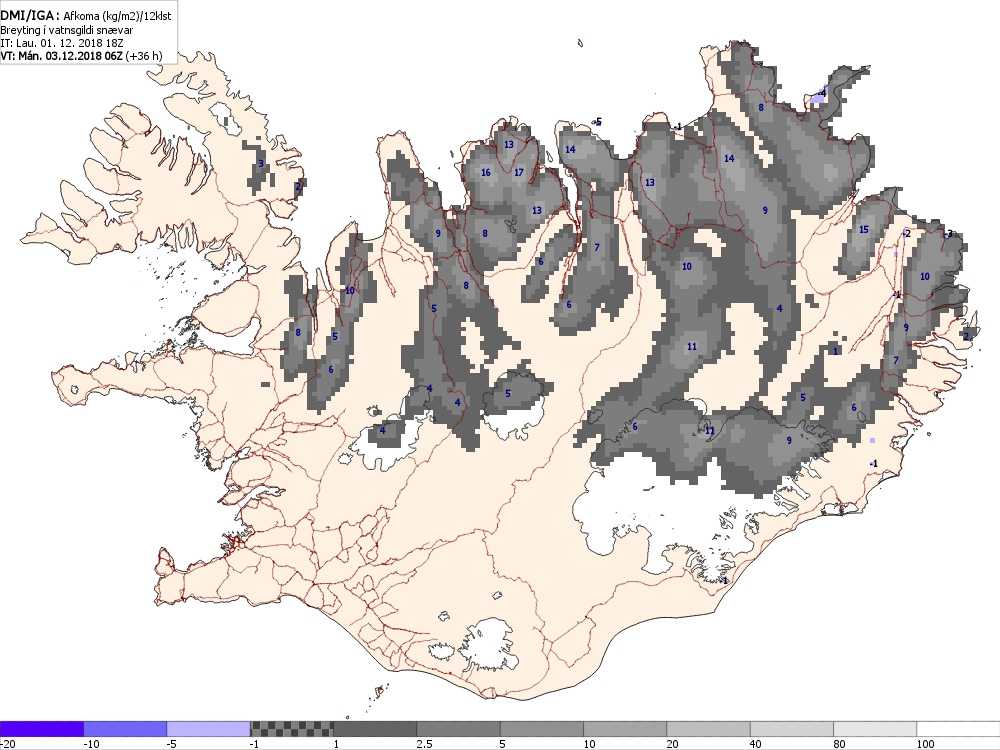Image resolution: width=1000 pixels, height=750 pixels.
Task: Click the map value "15" in the east
Action: tap(864, 230)
